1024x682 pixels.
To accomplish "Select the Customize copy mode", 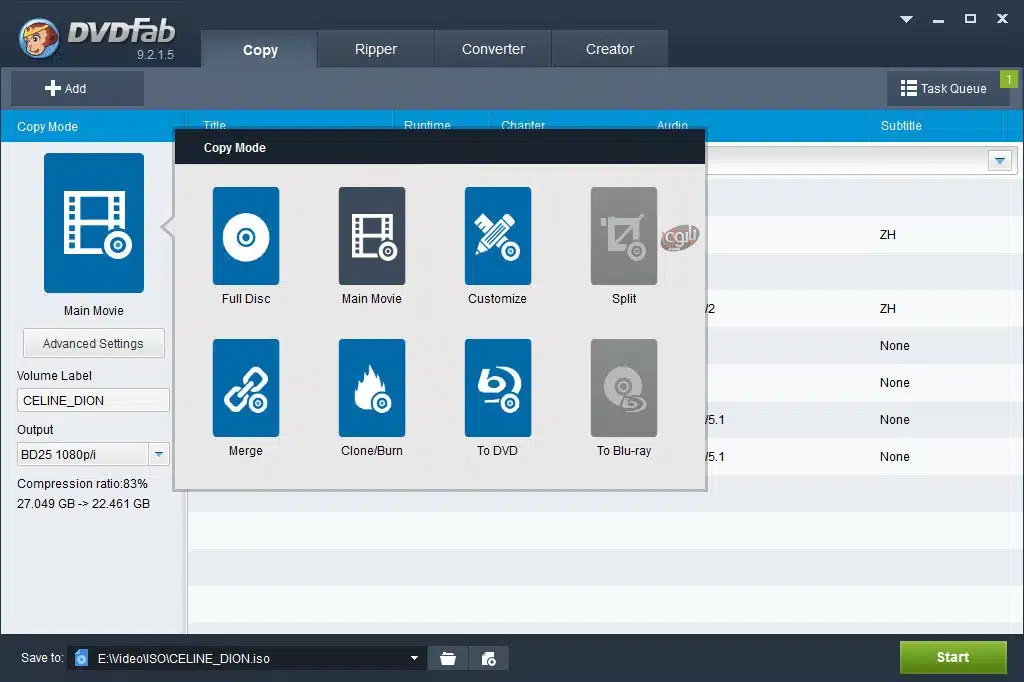I will coord(498,236).
